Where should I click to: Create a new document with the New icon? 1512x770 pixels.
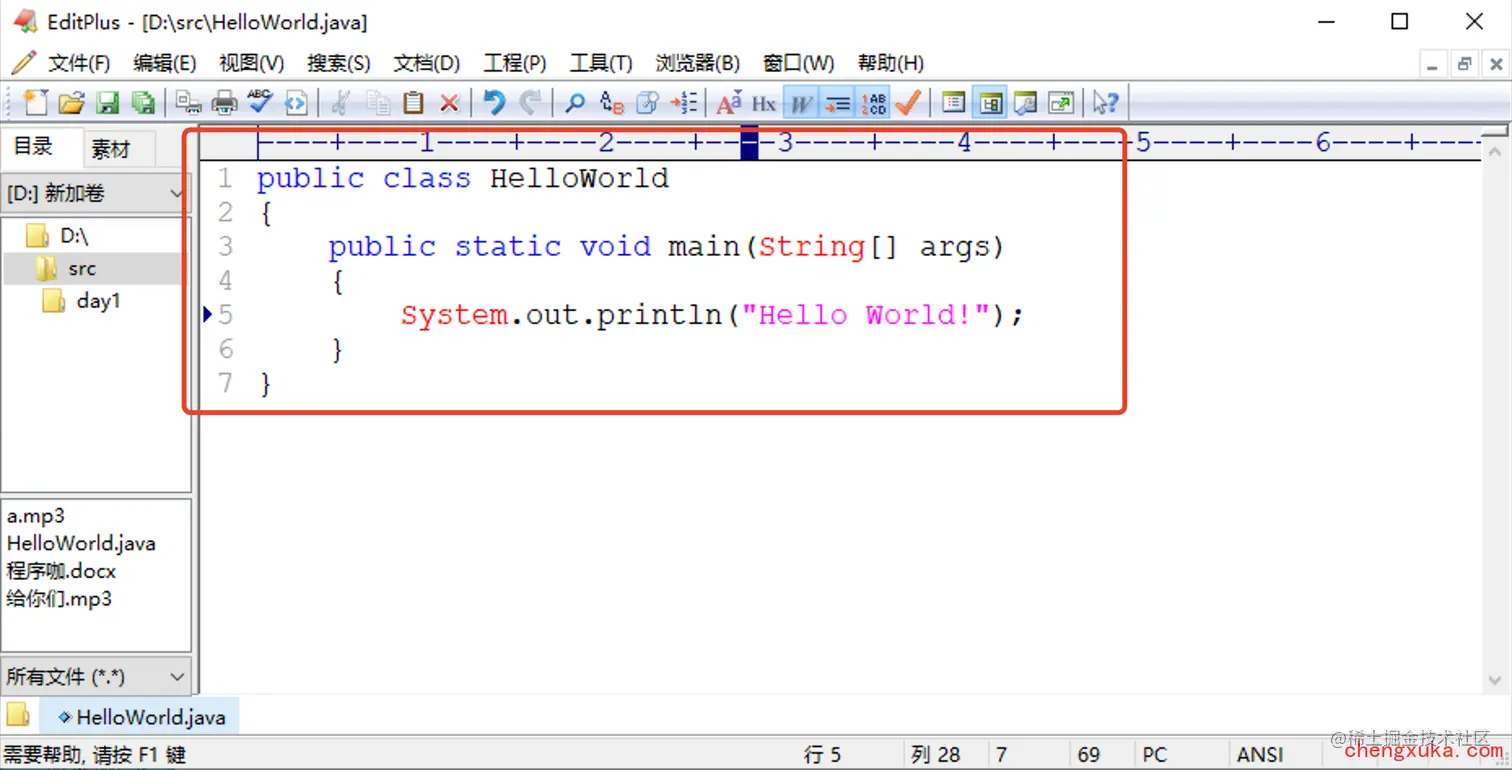(x=35, y=102)
